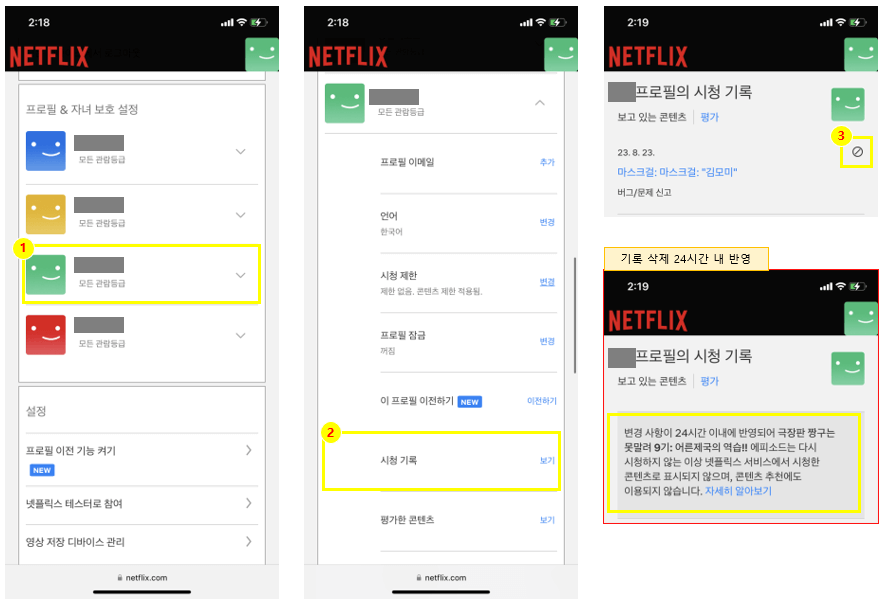Tap the Netflix logo on the profile settings screen
The image size is (886, 609).
coord(348,56)
